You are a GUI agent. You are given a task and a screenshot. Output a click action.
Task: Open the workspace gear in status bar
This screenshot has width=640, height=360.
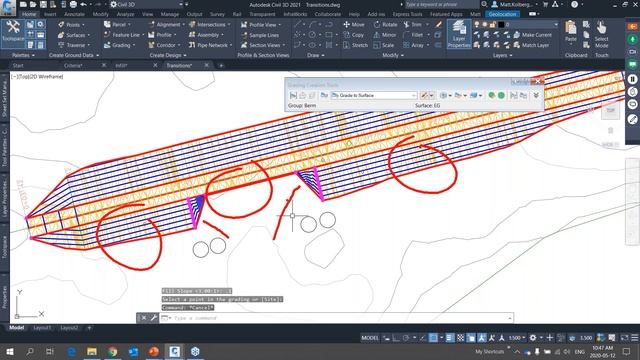pos(533,338)
